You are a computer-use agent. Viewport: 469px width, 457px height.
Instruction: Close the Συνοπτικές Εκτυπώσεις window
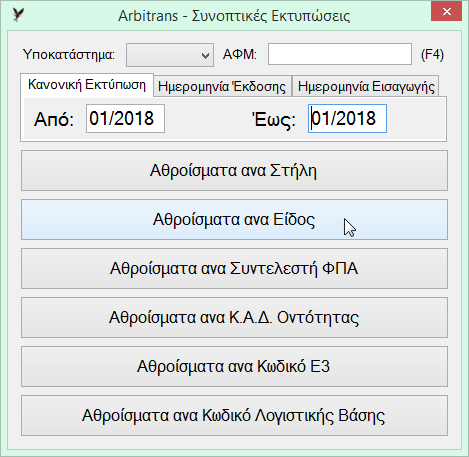pyautogui.click(x=446, y=12)
